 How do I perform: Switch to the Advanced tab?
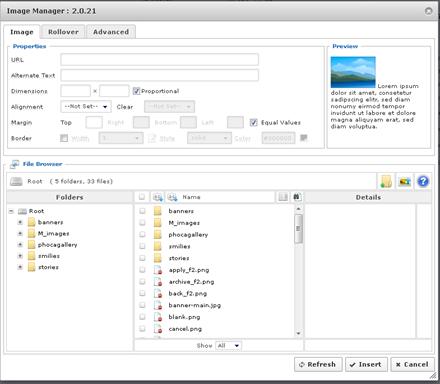click(x=111, y=32)
